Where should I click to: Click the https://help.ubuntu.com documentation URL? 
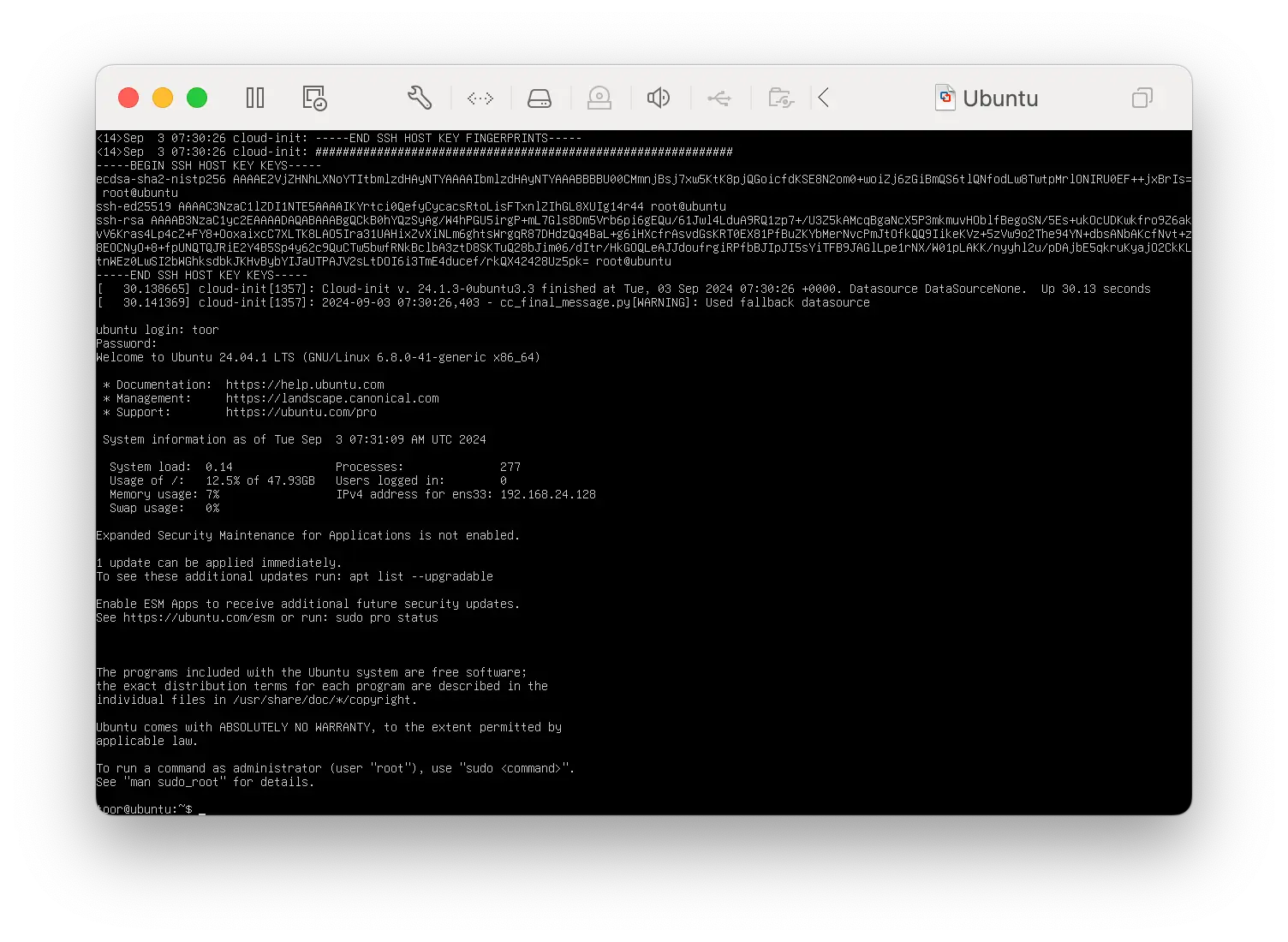click(305, 385)
